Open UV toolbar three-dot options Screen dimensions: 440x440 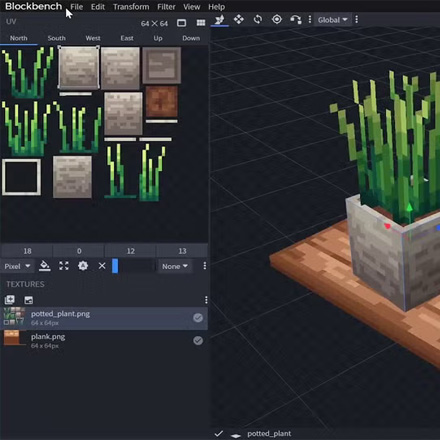205,266
